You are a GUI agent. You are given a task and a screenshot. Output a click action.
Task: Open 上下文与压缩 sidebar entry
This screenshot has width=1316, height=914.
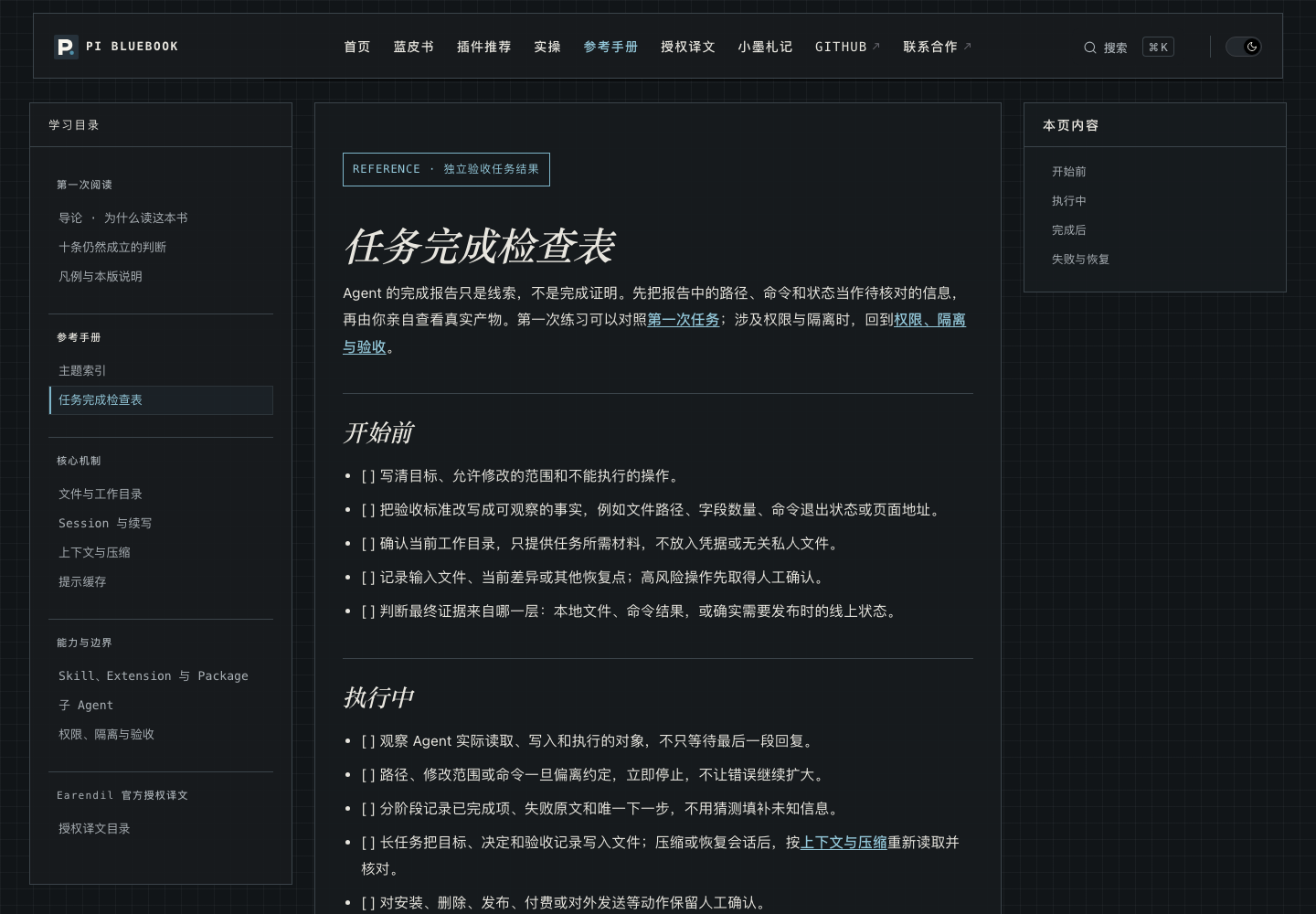point(94,552)
